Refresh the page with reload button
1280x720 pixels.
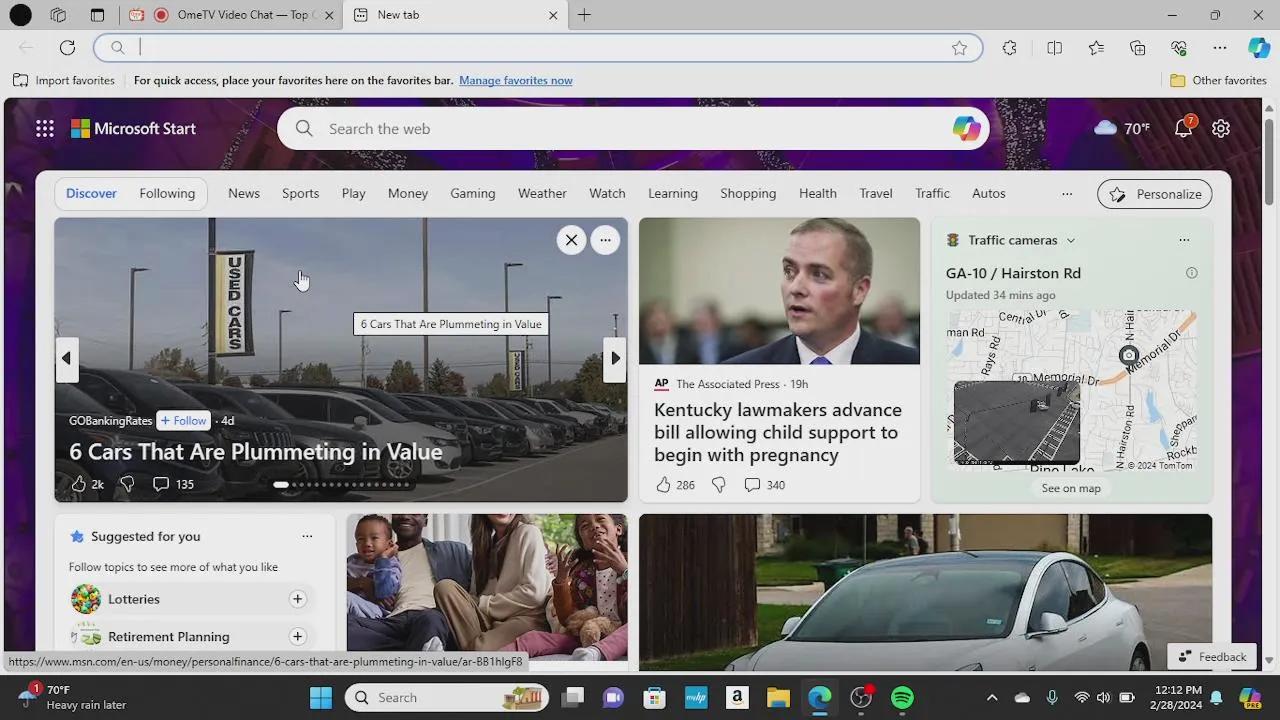click(x=67, y=47)
